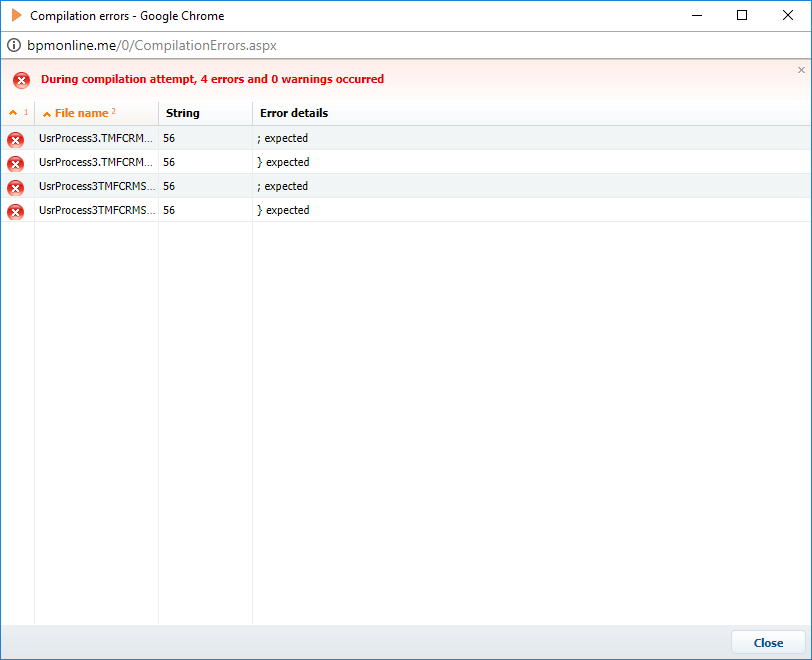Image resolution: width=812 pixels, height=660 pixels.
Task: Select first UsrProcess3TMFCRMS... file name cell
Action: click(96, 185)
